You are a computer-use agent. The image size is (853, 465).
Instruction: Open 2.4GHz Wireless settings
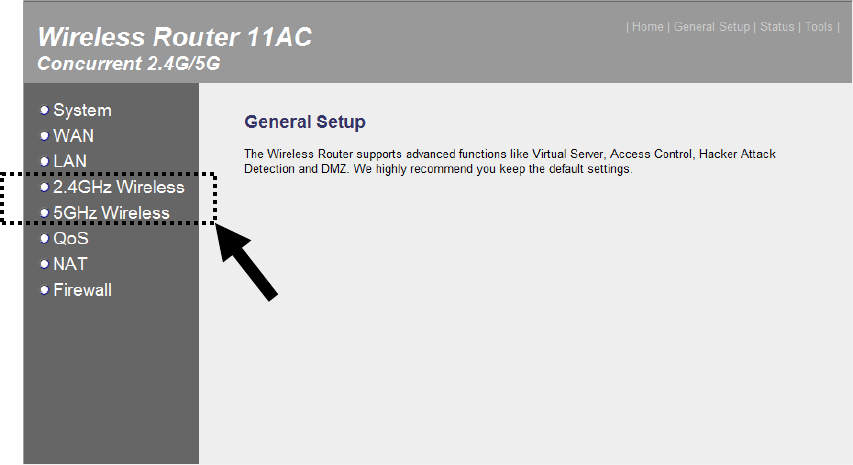coord(119,187)
